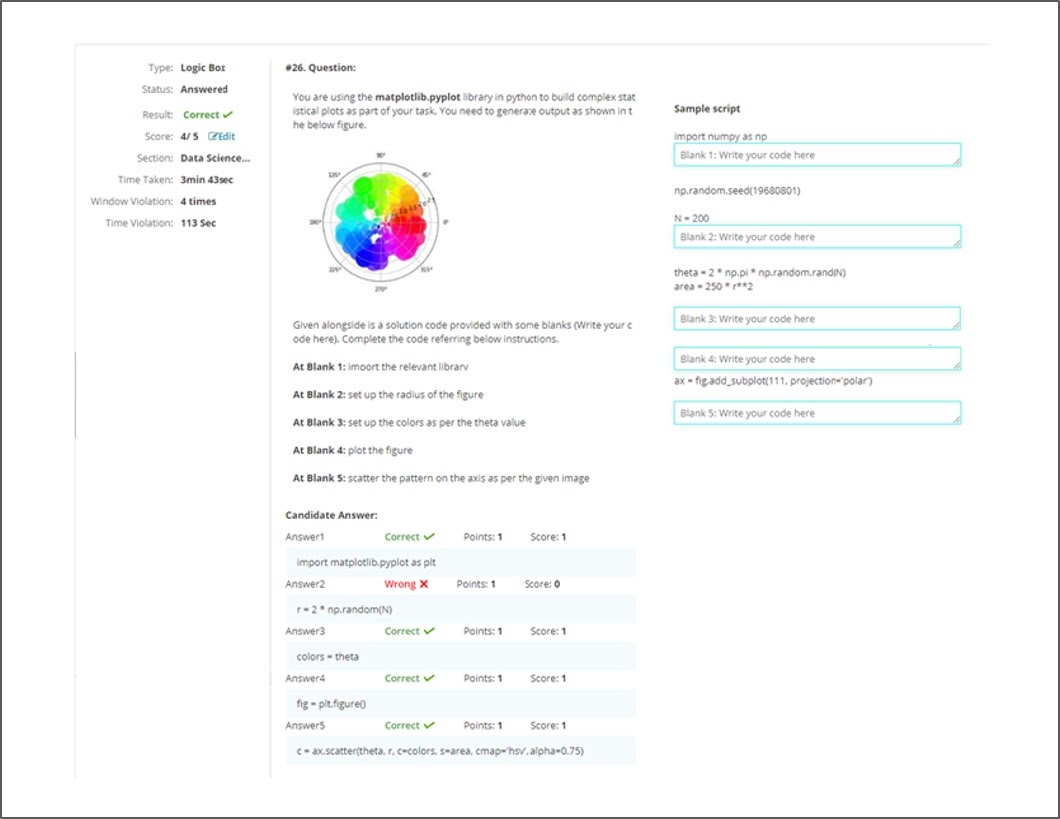The width and height of the screenshot is (1060, 819).
Task: Focus the Blank 5 code input field
Action: (x=817, y=413)
